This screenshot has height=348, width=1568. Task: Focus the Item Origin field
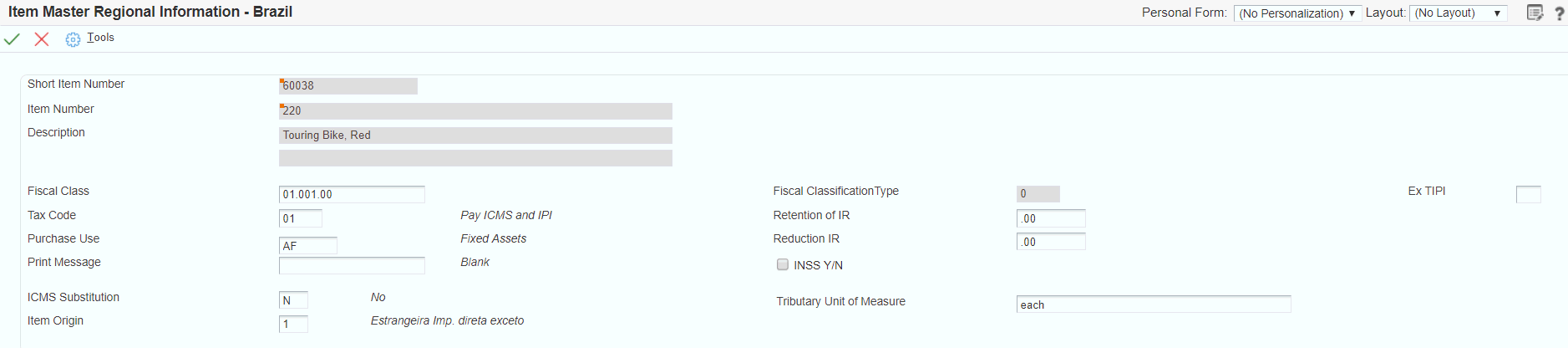coord(293,324)
